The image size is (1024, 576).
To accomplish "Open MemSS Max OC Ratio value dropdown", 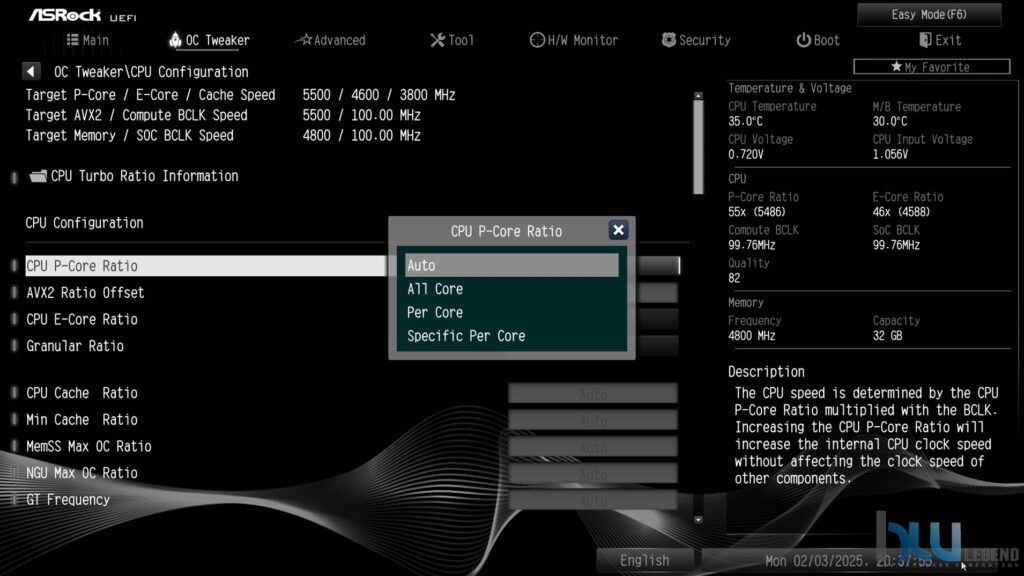I will (593, 448).
